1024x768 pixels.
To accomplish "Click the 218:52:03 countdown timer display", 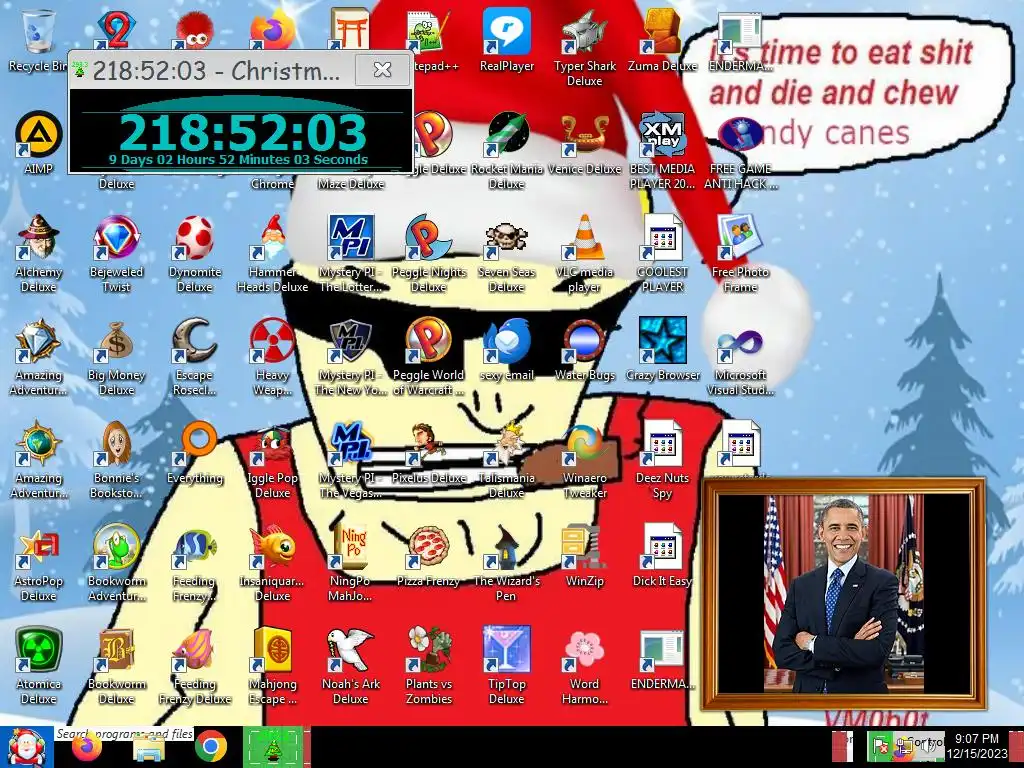I will coord(242,133).
